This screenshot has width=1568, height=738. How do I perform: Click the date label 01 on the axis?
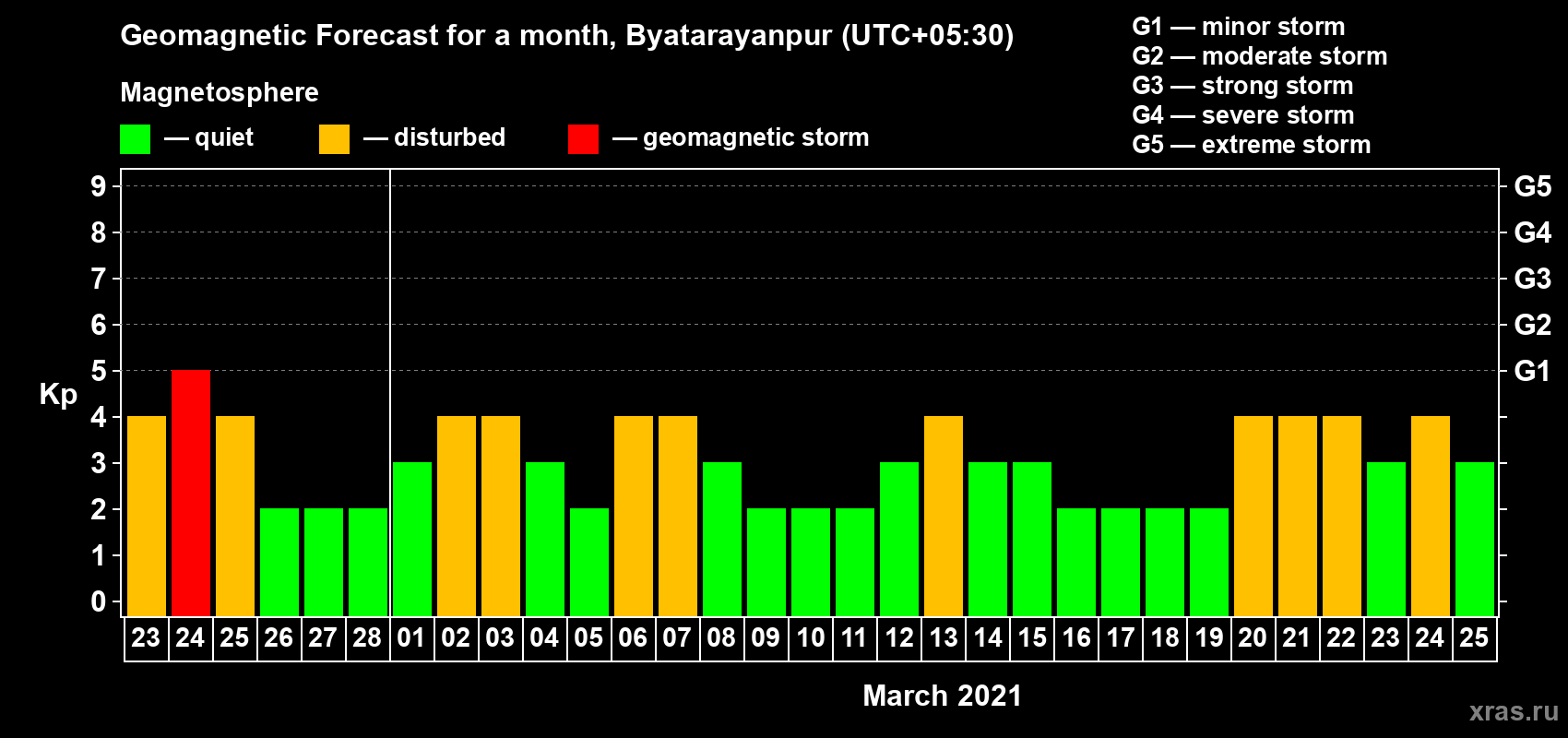(x=411, y=638)
